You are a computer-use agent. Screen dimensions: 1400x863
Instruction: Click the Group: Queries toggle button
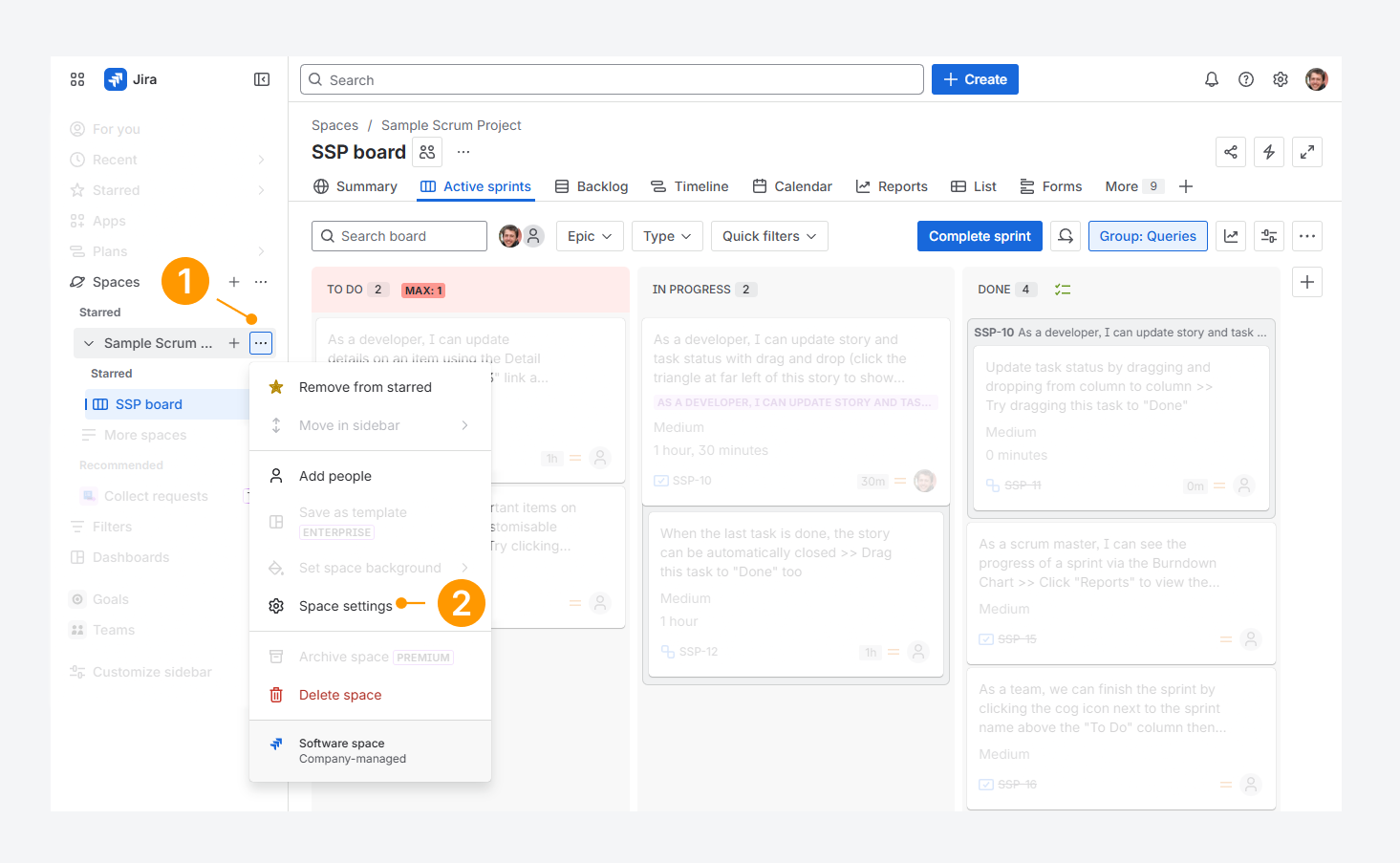(1148, 236)
